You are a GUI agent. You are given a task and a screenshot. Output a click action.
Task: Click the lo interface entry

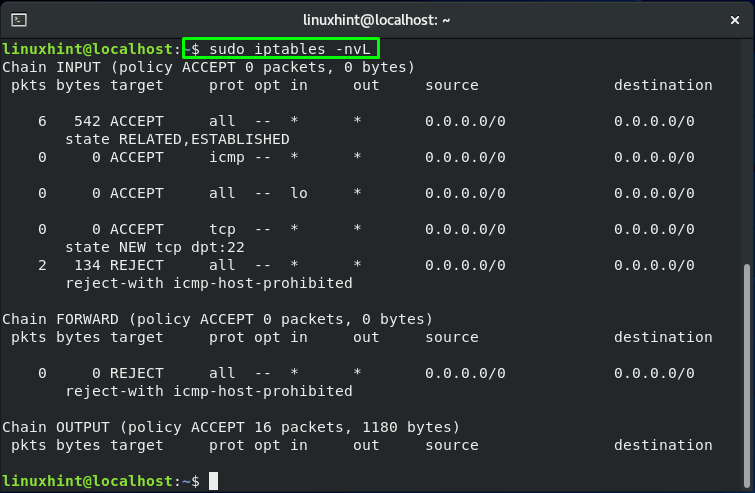pos(299,193)
